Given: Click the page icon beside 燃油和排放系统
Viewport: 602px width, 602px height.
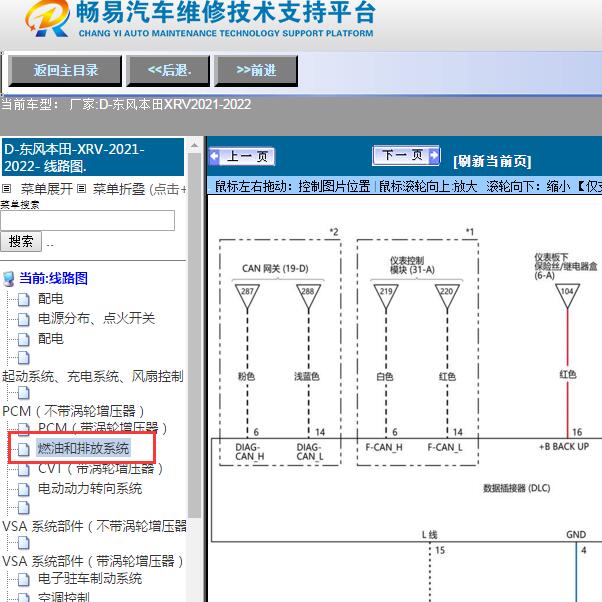Looking at the screenshot, I should click(x=23, y=449).
